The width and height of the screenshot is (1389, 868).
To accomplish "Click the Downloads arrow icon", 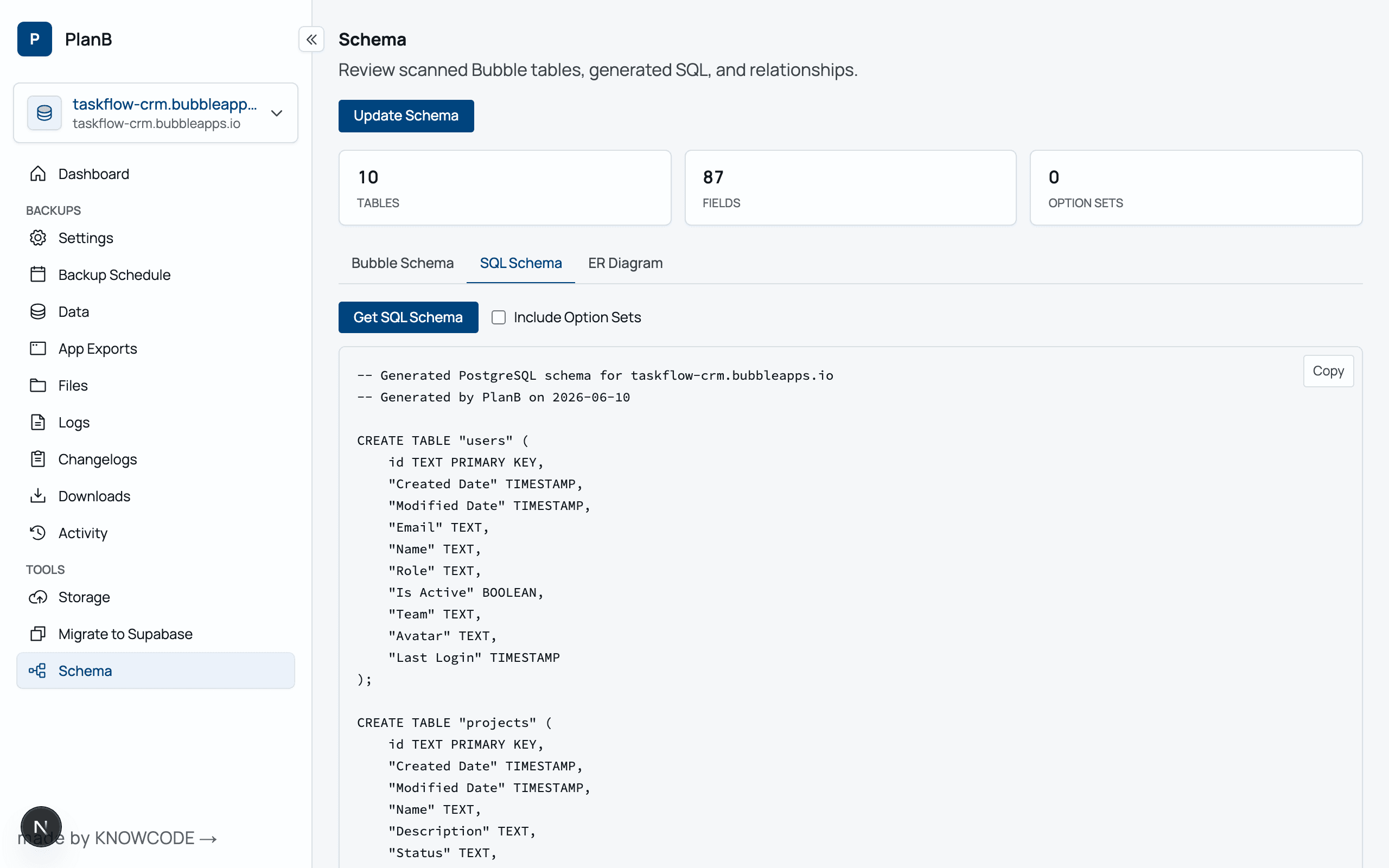I will [38, 496].
